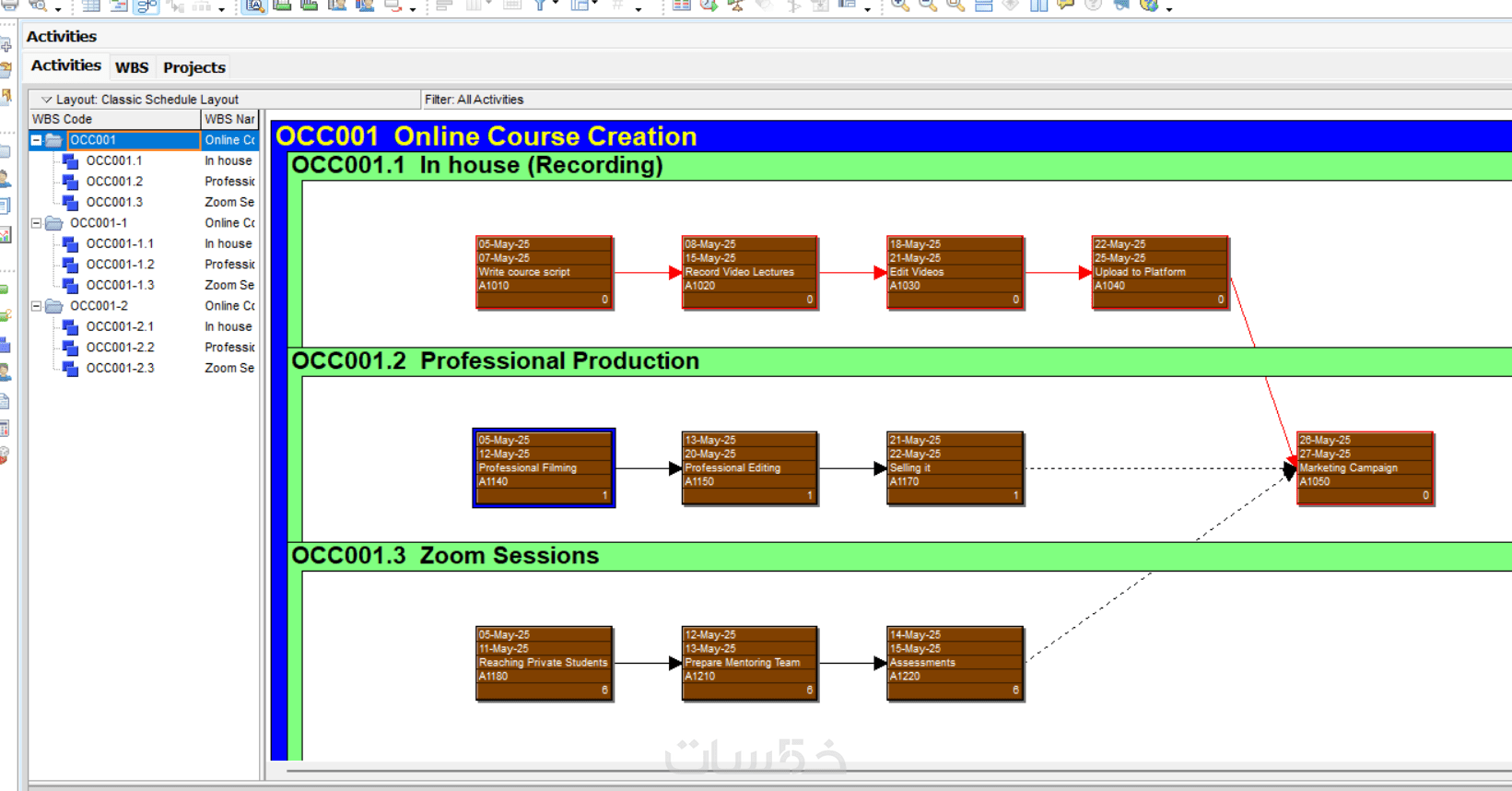The image size is (1512, 791).
Task: Select the OCC001-1.3 row in the tree
Action: tap(144, 286)
